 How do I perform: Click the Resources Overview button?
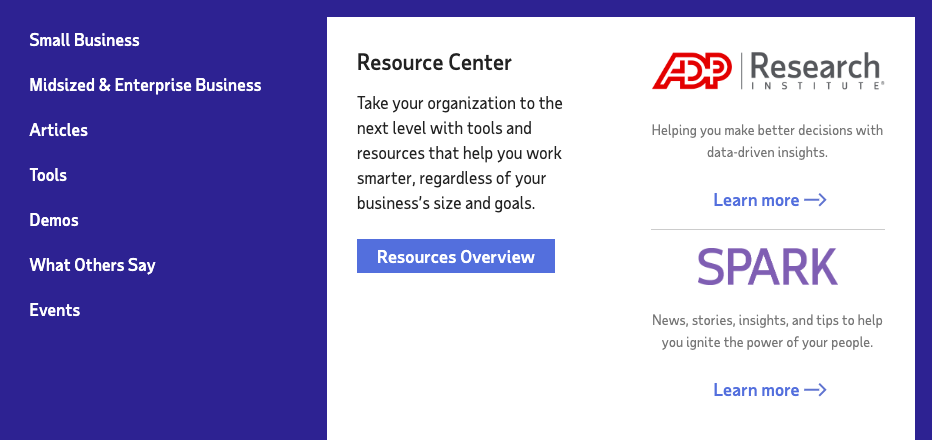tap(455, 257)
